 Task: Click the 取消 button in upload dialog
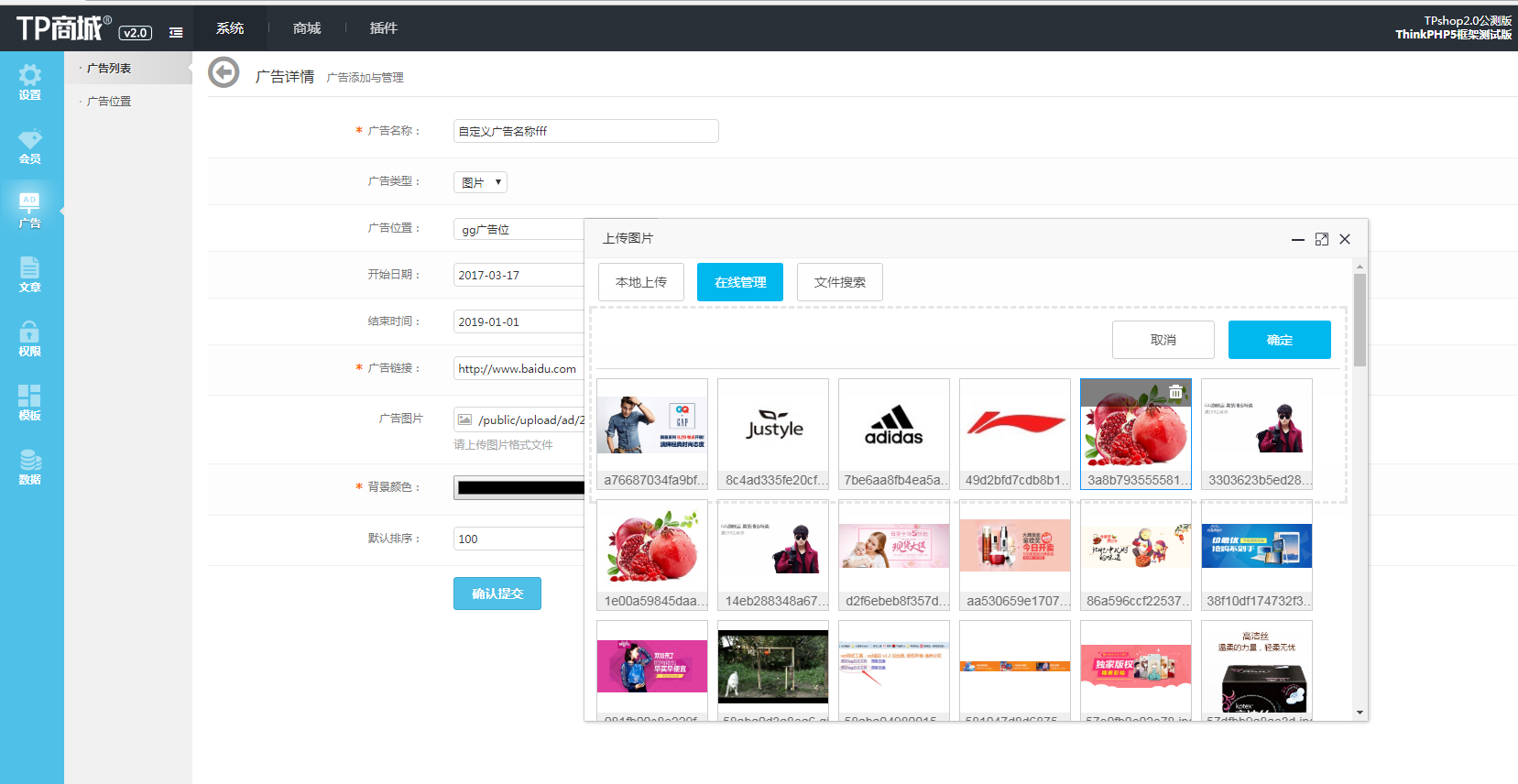[x=1163, y=340]
